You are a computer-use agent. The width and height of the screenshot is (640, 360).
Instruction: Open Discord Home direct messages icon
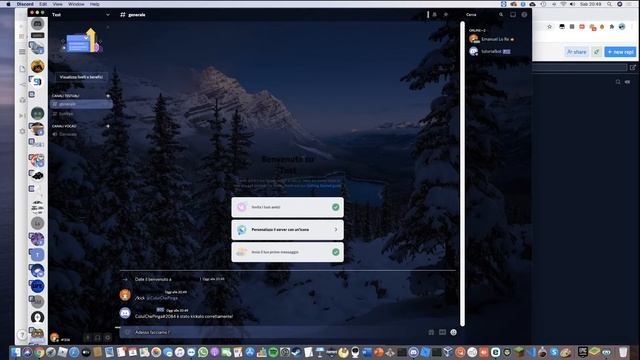[38, 24]
